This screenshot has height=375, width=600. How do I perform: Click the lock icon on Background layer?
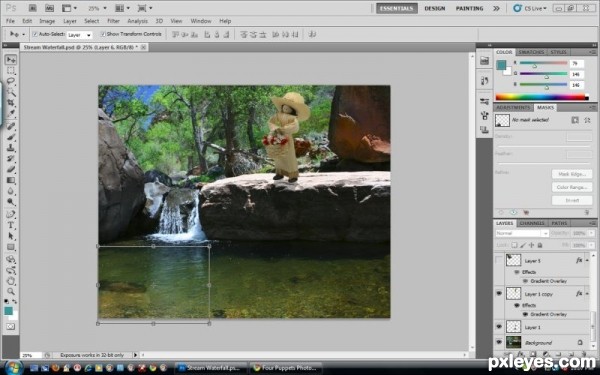tap(580, 342)
